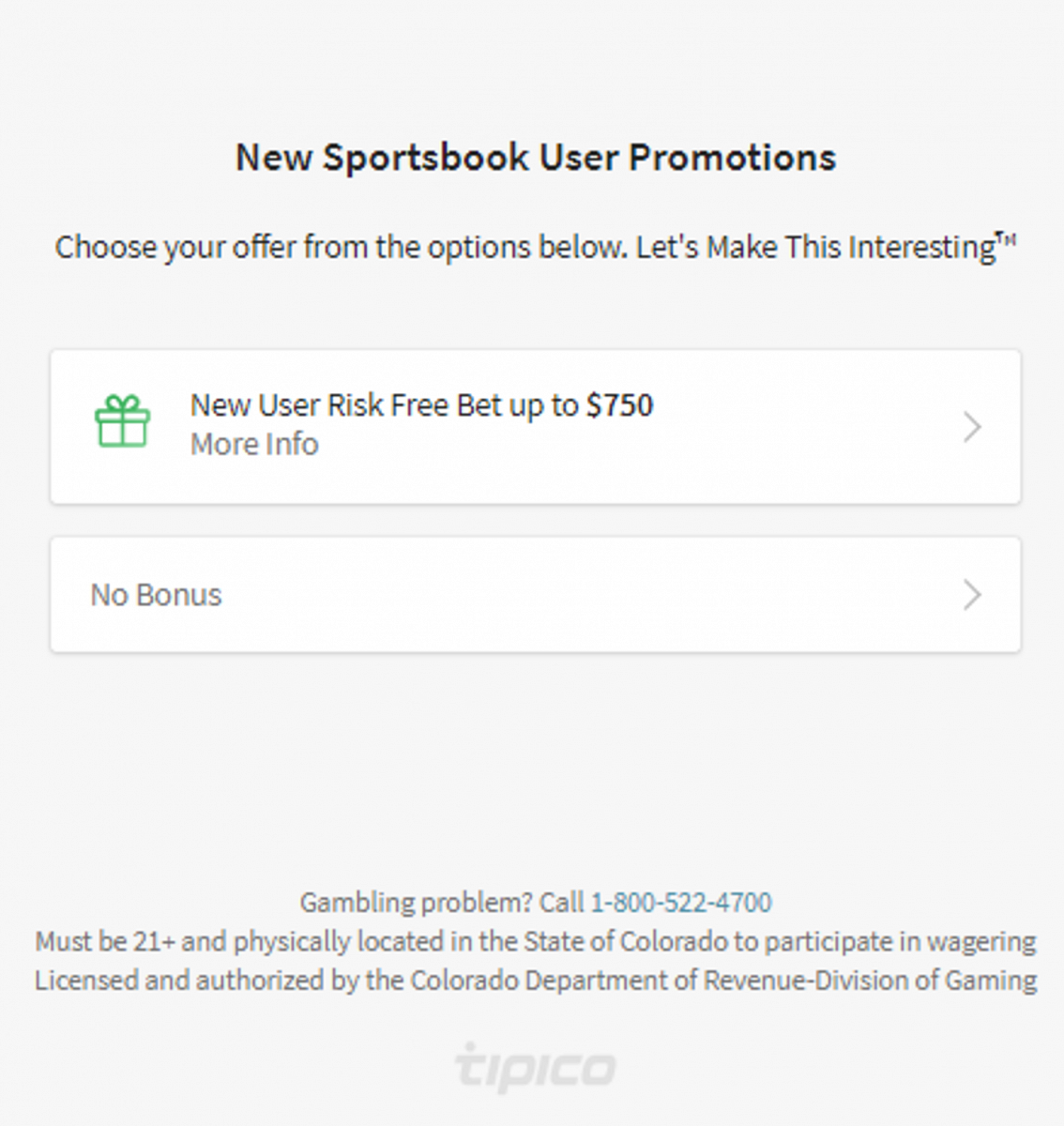Click the Tipico logo at the bottom
The height and width of the screenshot is (1126, 1064).
click(535, 1067)
